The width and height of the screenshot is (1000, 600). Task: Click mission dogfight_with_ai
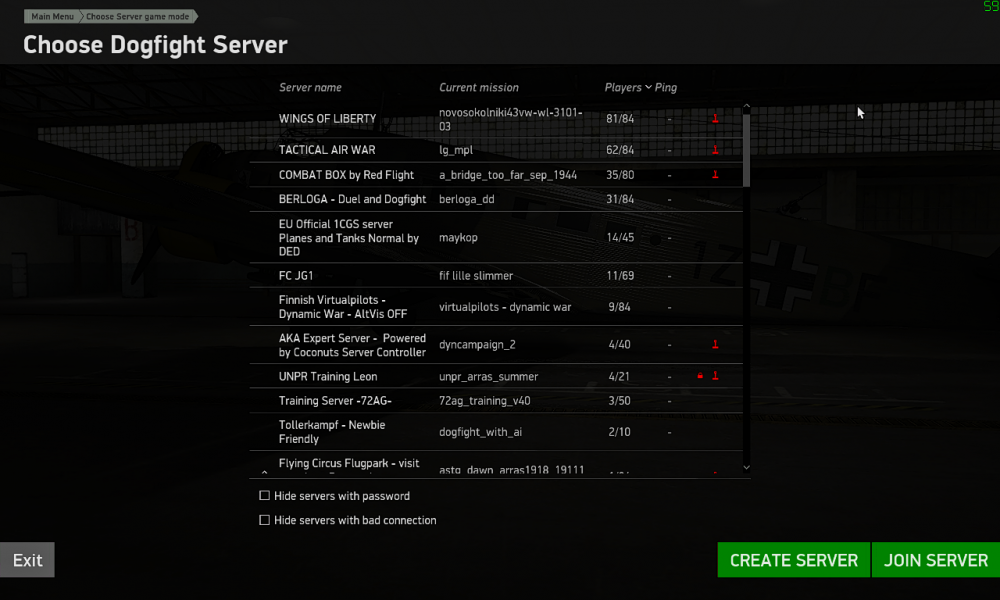click(x=480, y=432)
